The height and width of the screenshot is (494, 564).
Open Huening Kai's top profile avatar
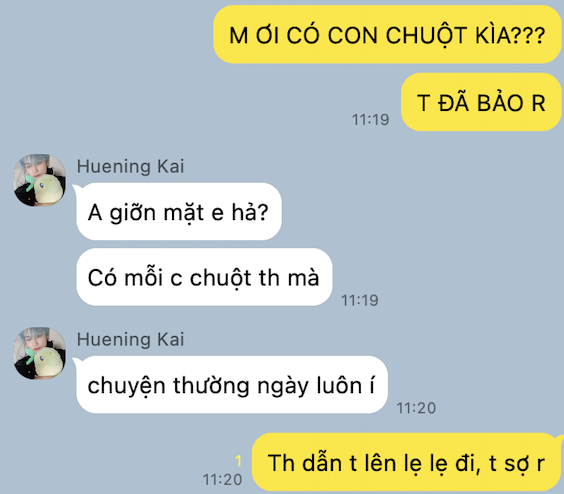click(x=40, y=180)
